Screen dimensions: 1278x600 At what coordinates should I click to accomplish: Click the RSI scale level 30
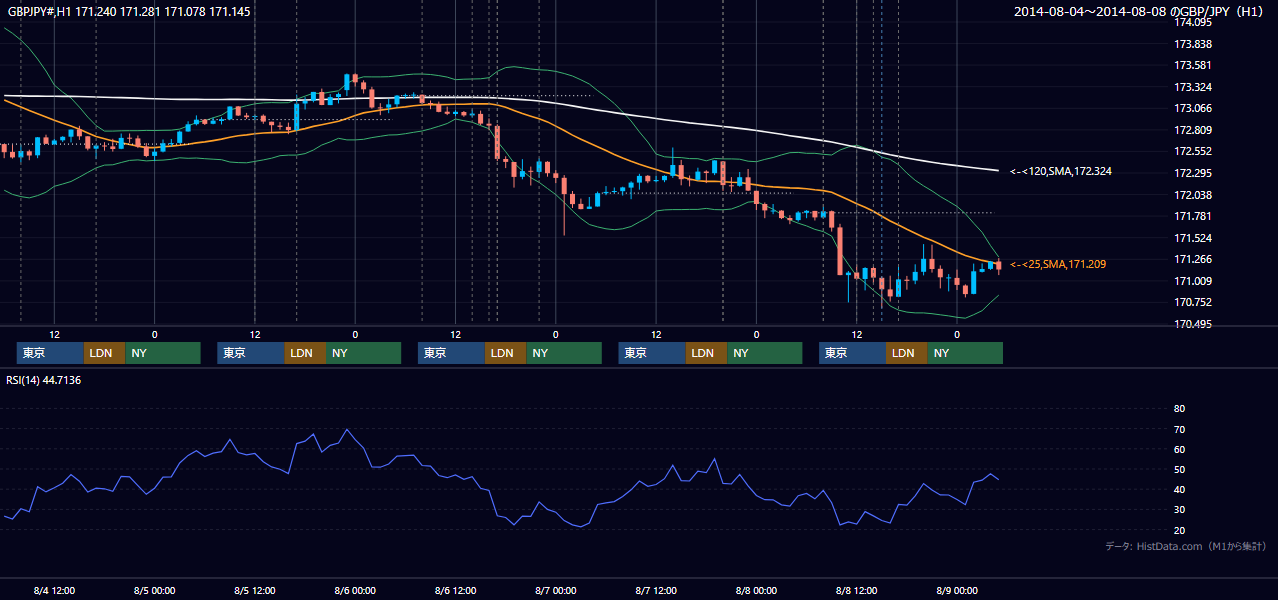(x=1179, y=510)
